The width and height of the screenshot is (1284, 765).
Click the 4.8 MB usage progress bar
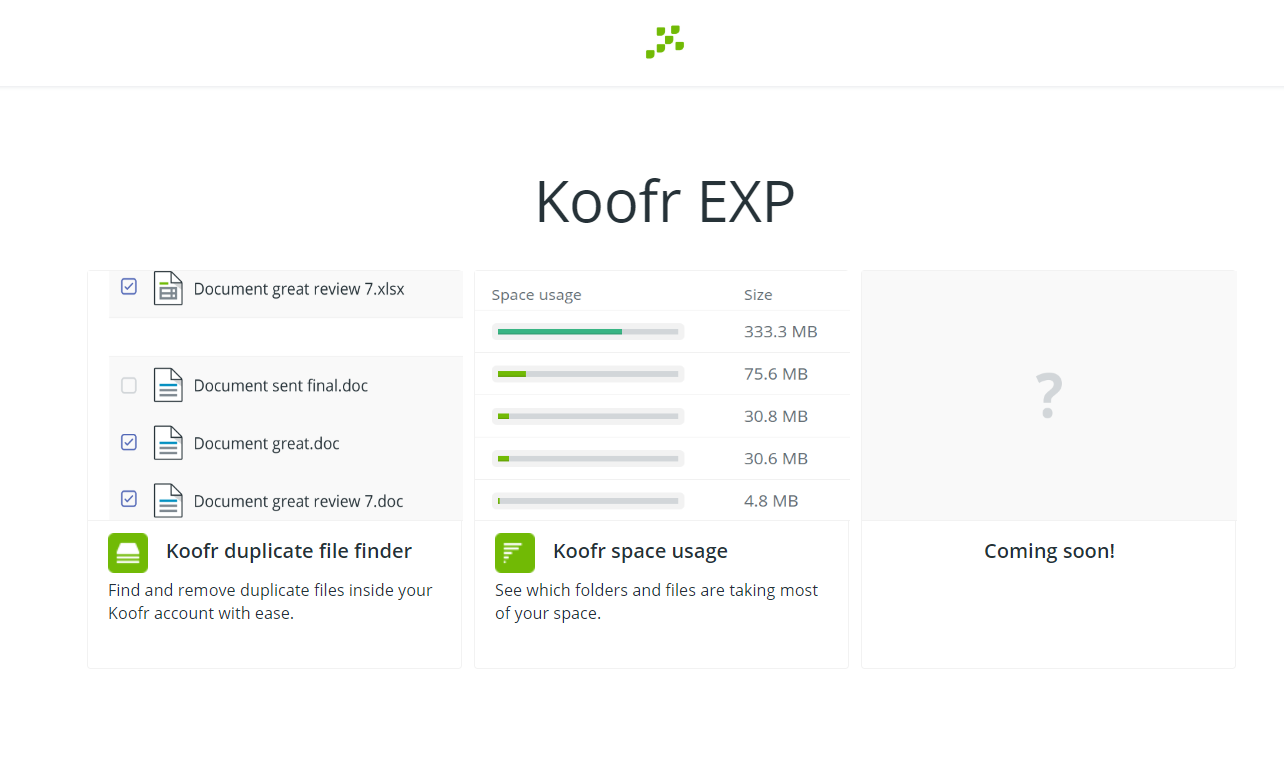[588, 500]
